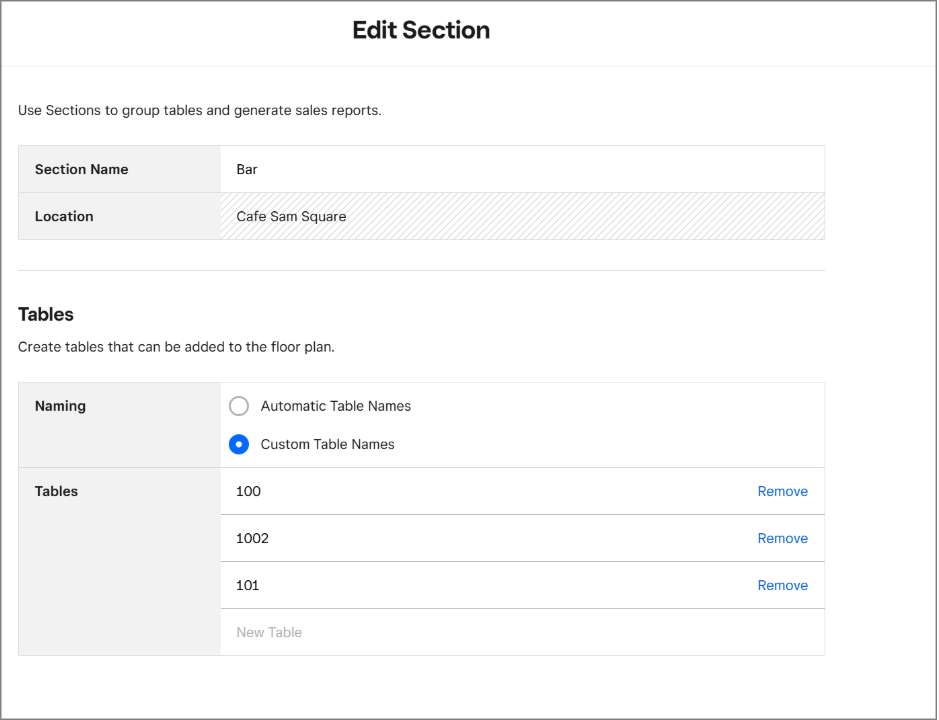Image resolution: width=939 pixels, height=720 pixels.
Task: Click the Edit Section page title
Action: [x=421, y=30]
